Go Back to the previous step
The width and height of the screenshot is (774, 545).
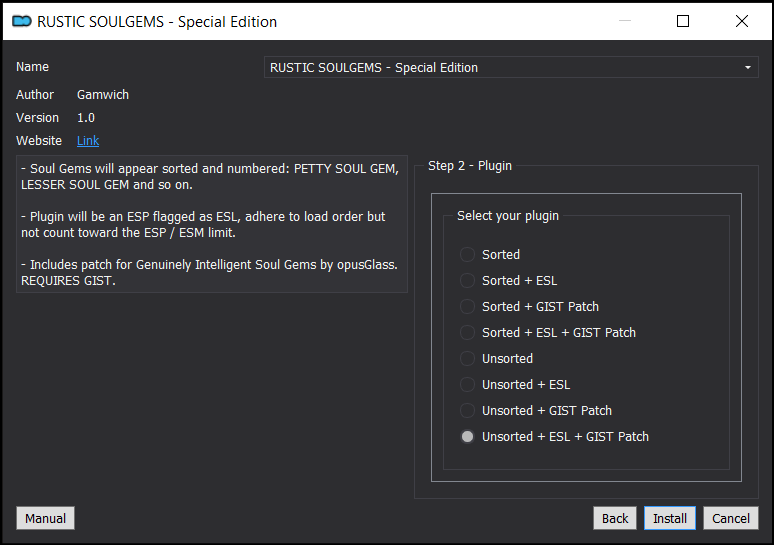click(x=615, y=518)
